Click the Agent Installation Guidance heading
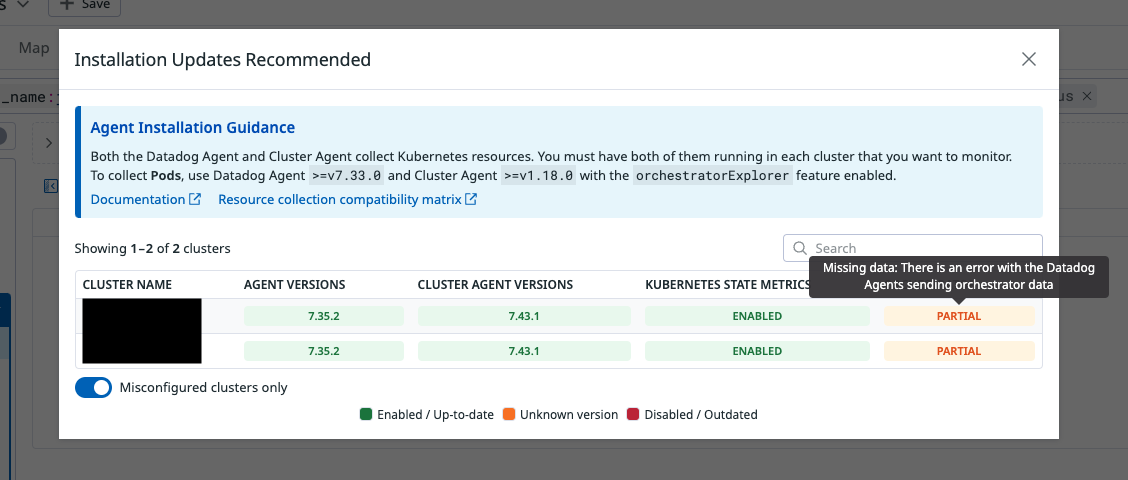The image size is (1128, 480). 193,127
